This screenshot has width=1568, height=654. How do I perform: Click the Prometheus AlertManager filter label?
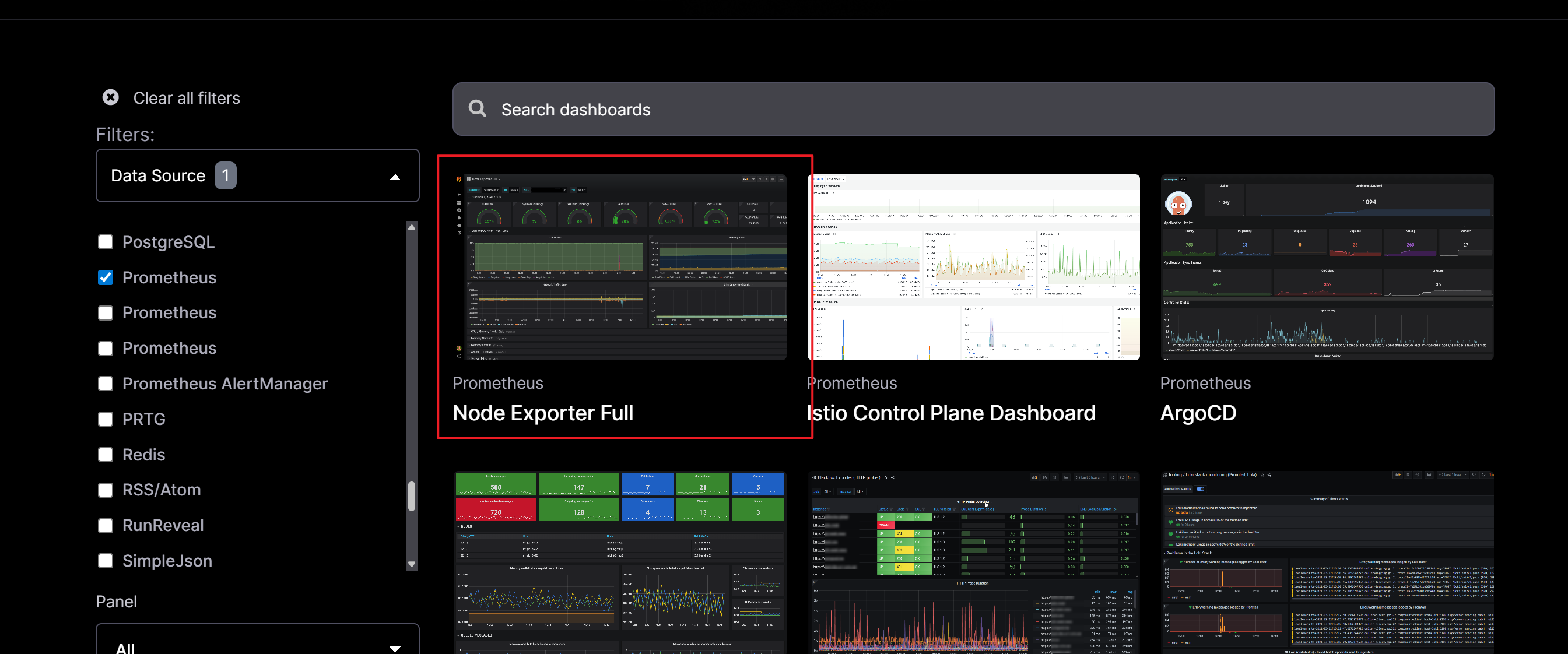[x=225, y=384]
